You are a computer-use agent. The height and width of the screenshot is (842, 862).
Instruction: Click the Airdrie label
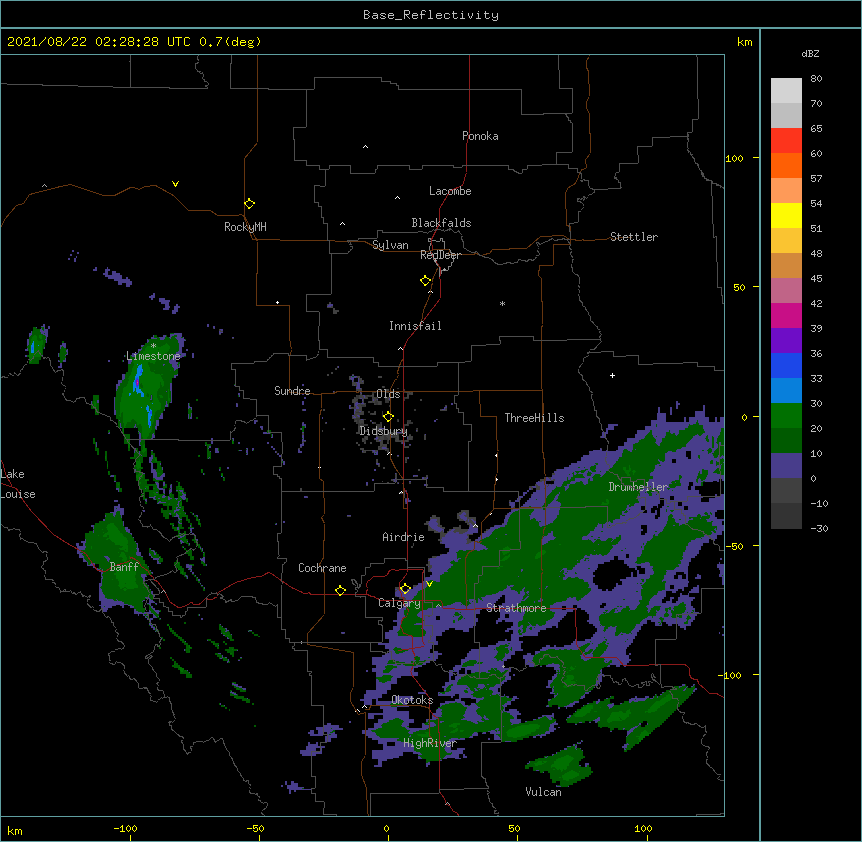tap(404, 537)
